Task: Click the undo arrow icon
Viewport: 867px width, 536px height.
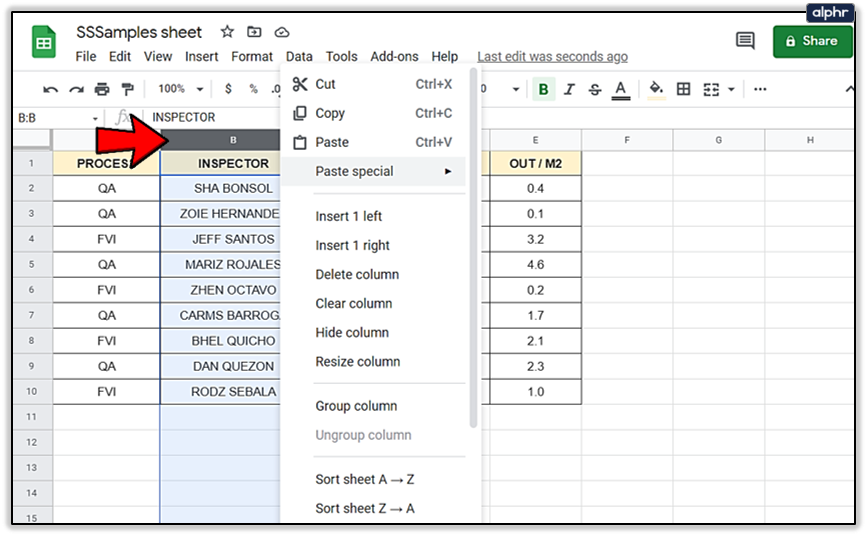Action: (x=50, y=89)
